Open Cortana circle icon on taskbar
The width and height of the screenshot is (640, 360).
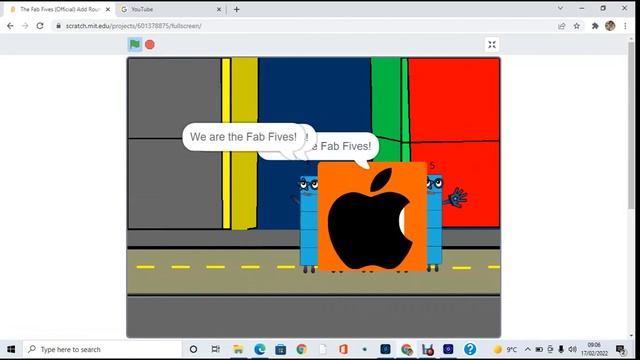tap(193, 349)
